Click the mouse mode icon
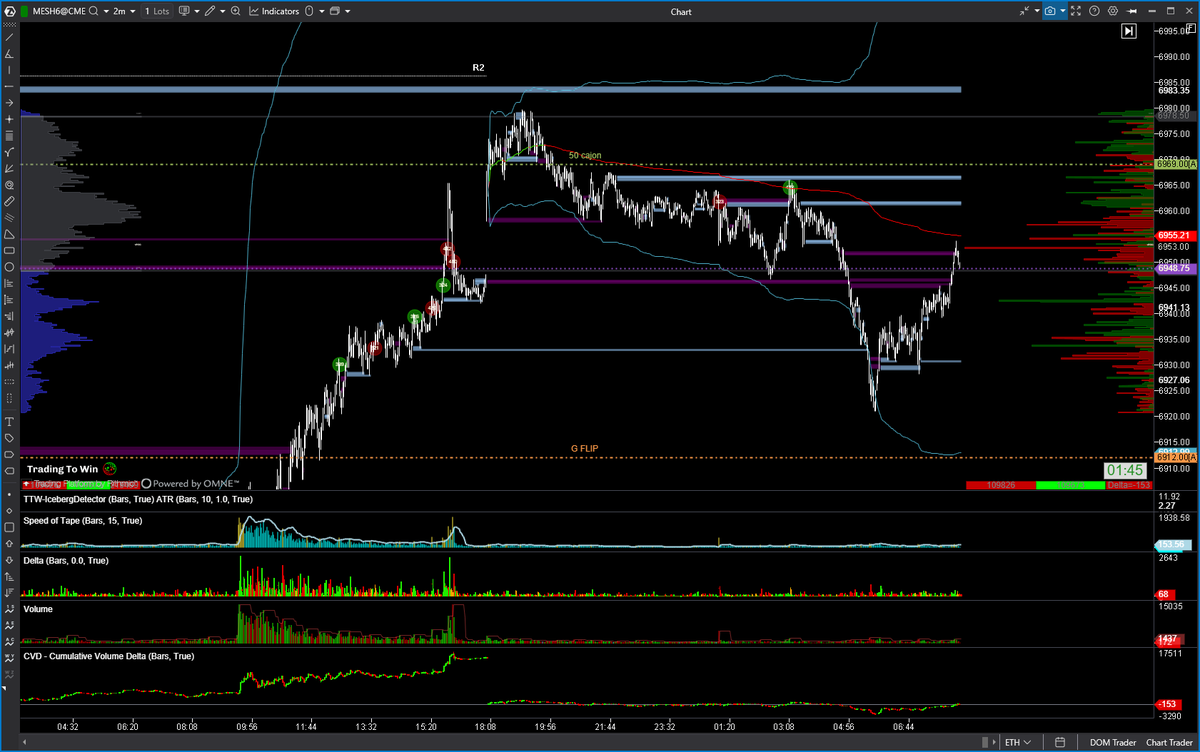 pos(309,11)
